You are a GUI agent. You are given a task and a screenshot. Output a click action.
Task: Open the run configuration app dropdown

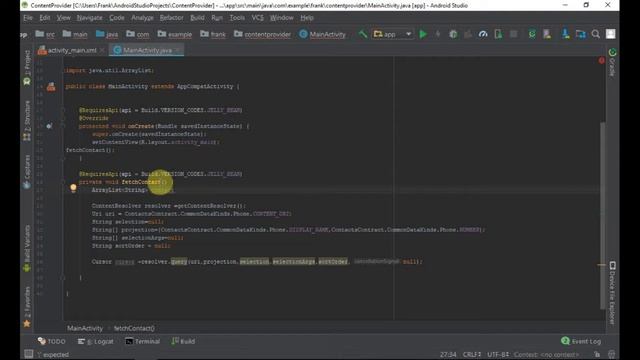pos(392,34)
